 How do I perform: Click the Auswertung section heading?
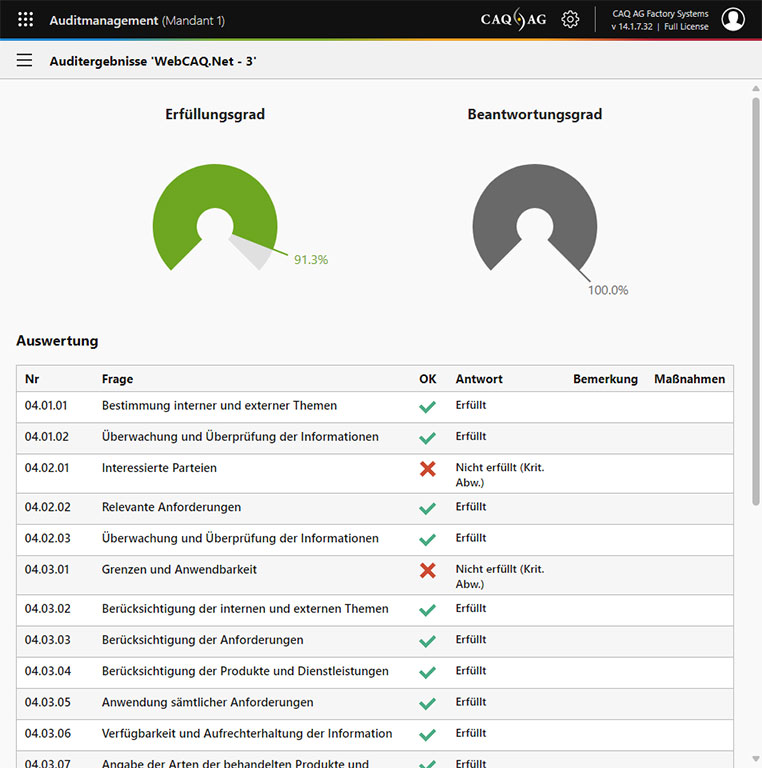coord(57,341)
